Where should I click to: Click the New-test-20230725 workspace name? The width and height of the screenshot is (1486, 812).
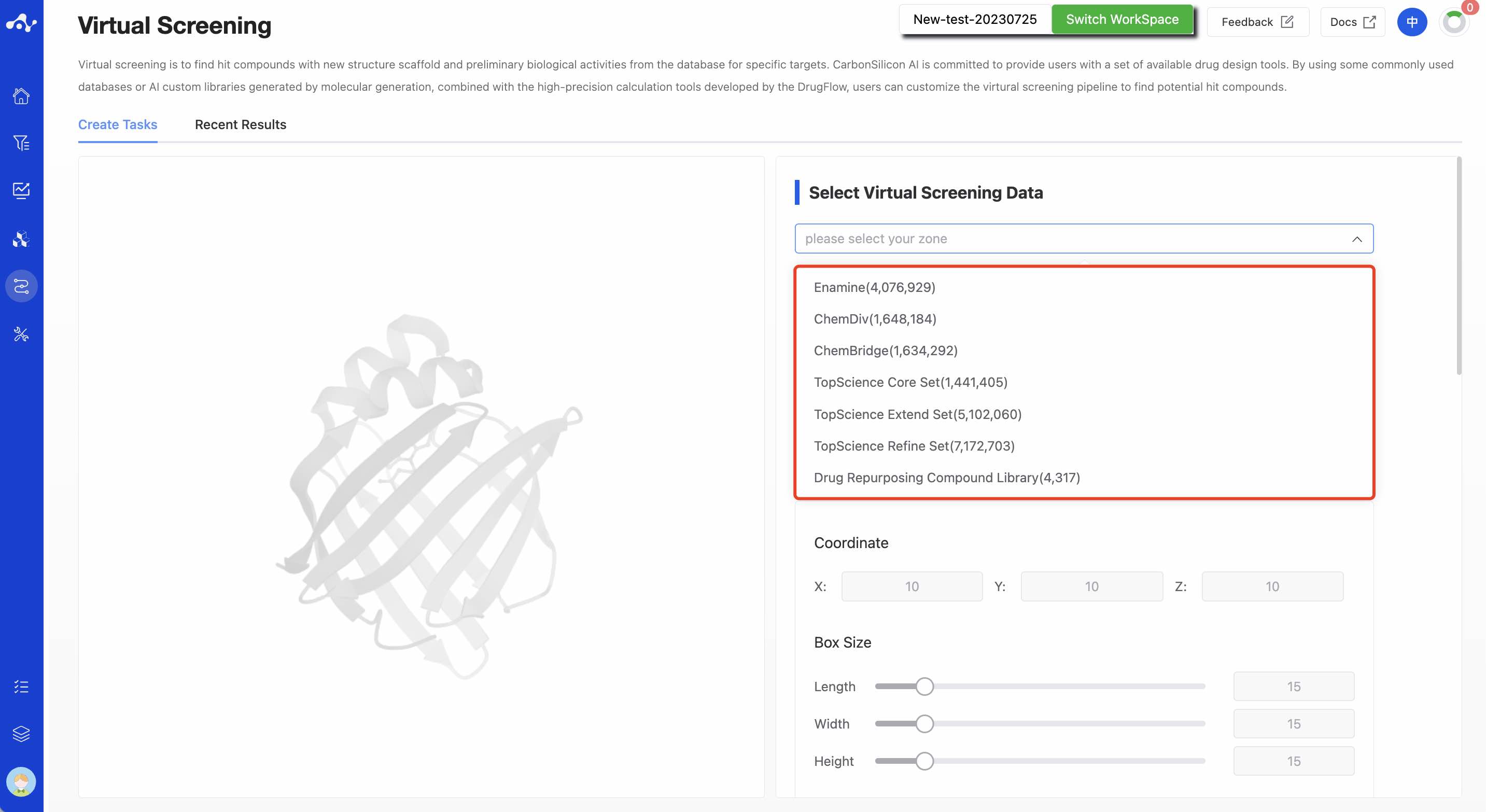[x=975, y=20]
